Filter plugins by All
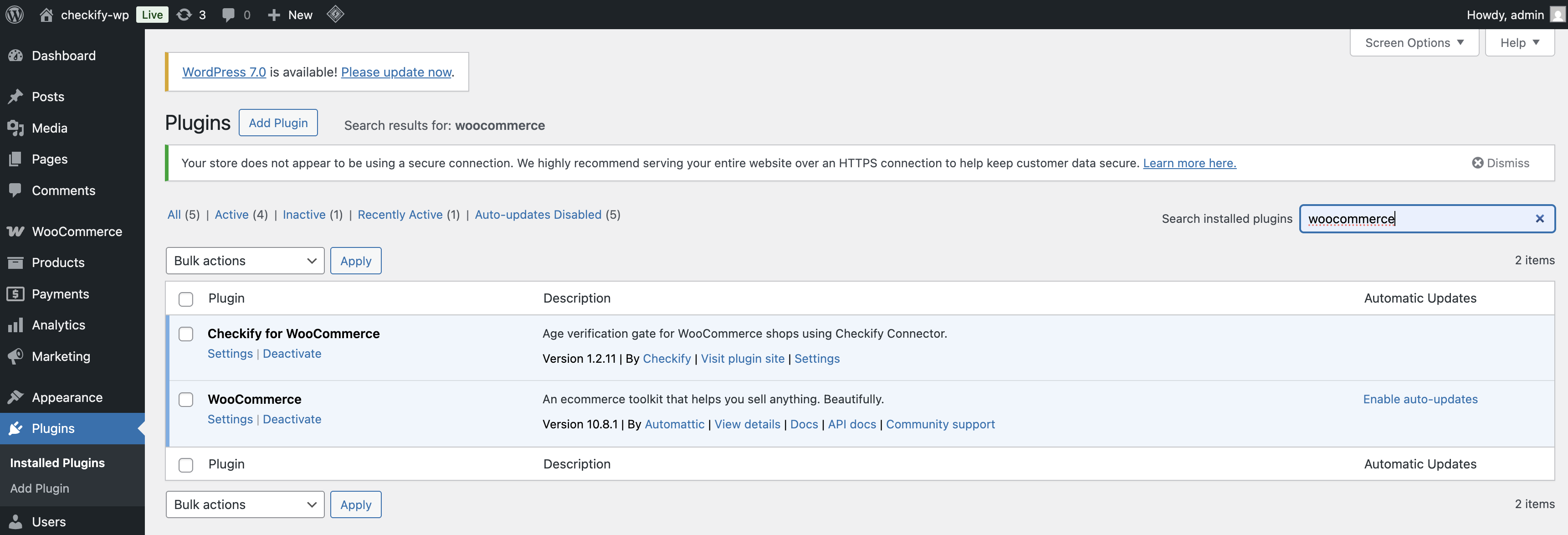The width and height of the screenshot is (1568, 535). click(174, 214)
